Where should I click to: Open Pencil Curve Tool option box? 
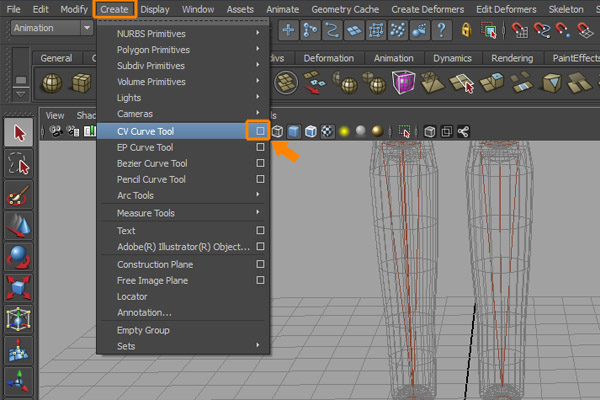tap(260, 180)
